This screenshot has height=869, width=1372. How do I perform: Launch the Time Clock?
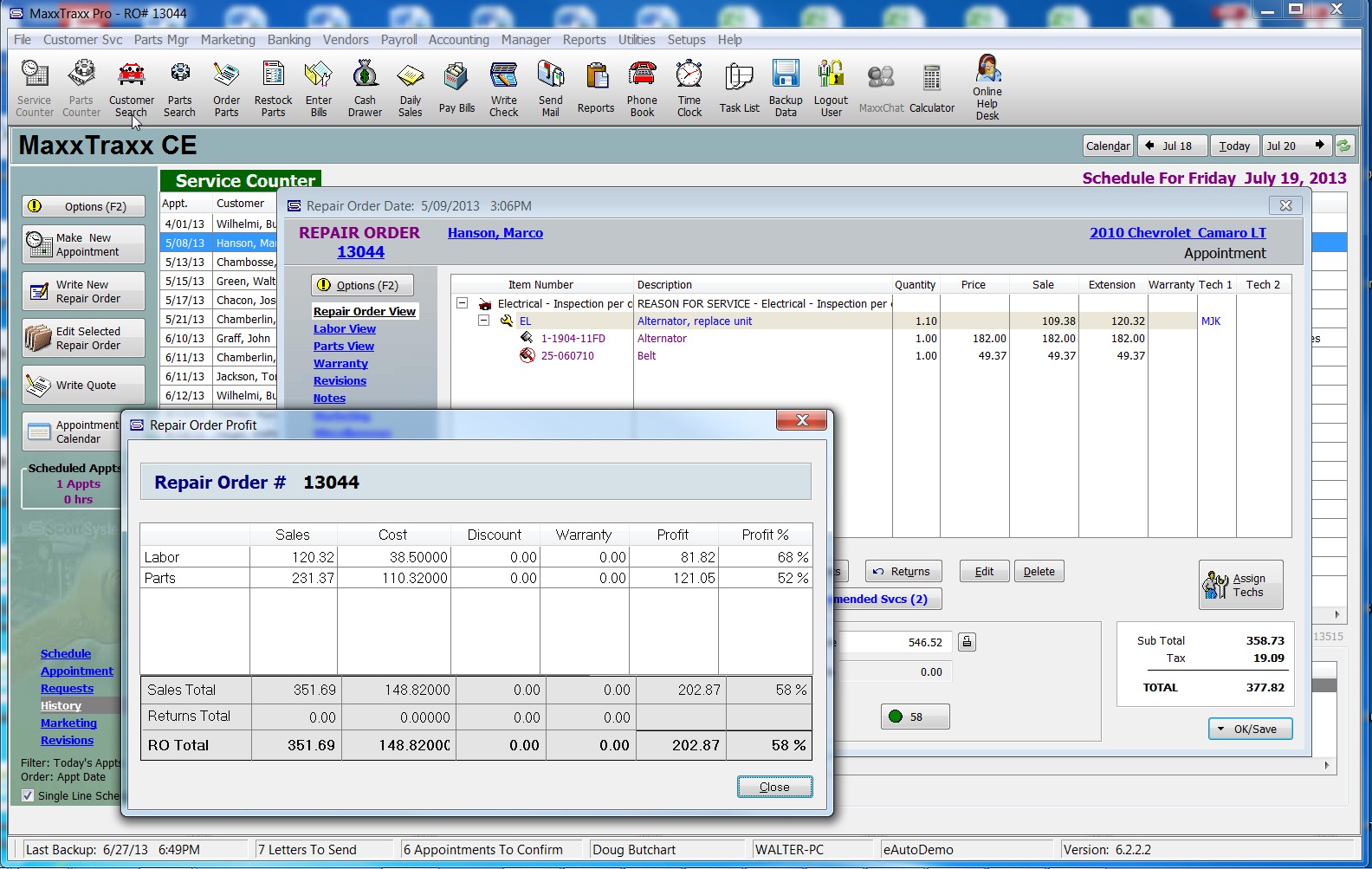click(x=689, y=88)
